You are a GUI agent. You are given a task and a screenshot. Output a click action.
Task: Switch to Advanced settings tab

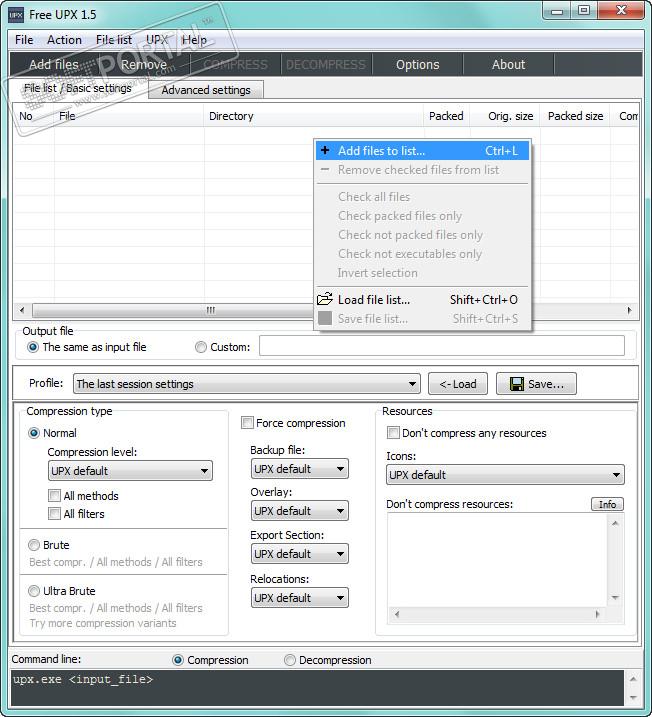pyautogui.click(x=206, y=90)
